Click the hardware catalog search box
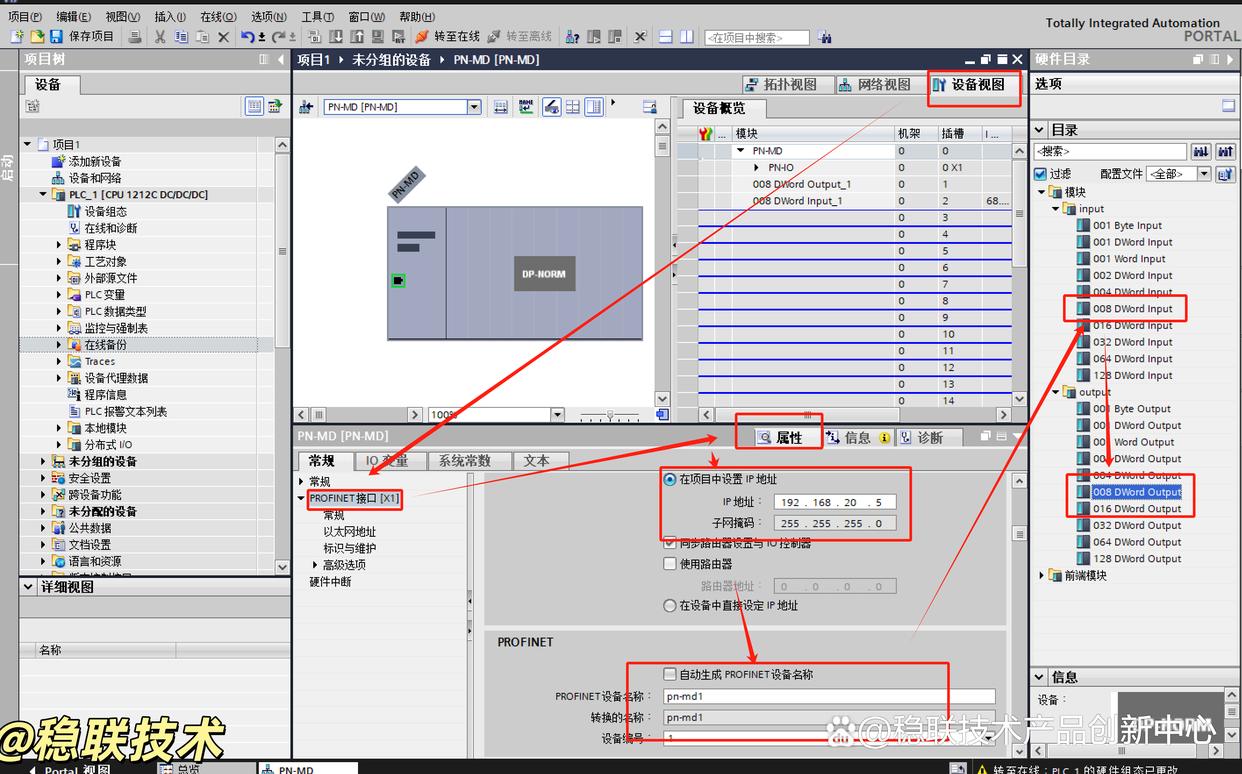The image size is (1242, 774). (1109, 151)
